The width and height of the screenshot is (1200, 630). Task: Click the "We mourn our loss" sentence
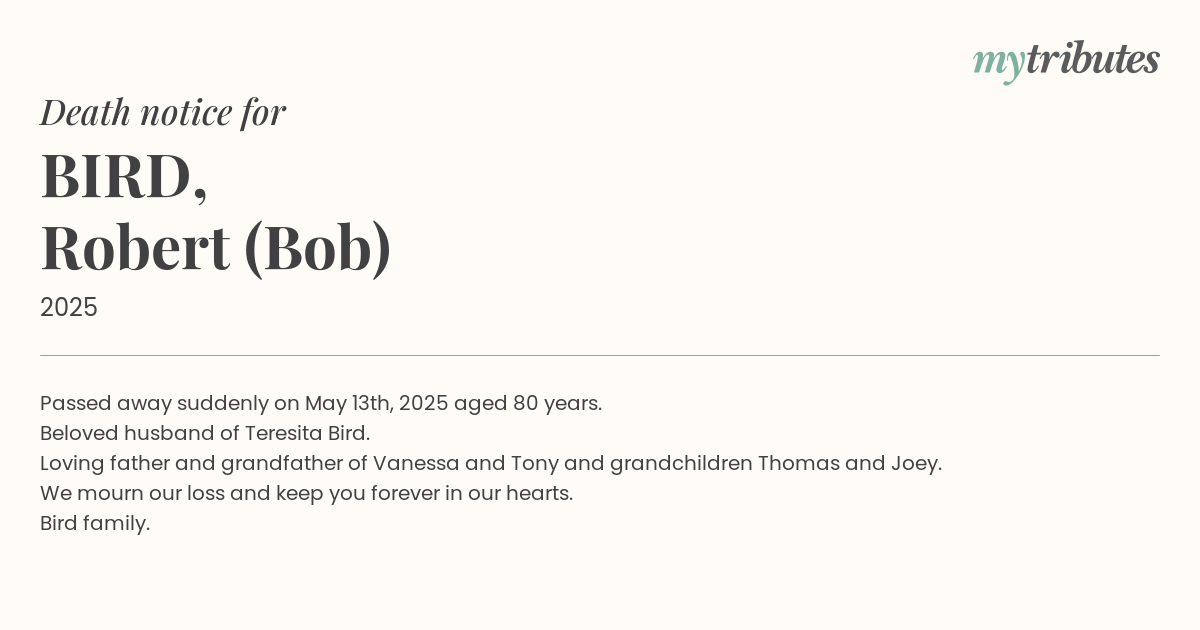click(306, 493)
